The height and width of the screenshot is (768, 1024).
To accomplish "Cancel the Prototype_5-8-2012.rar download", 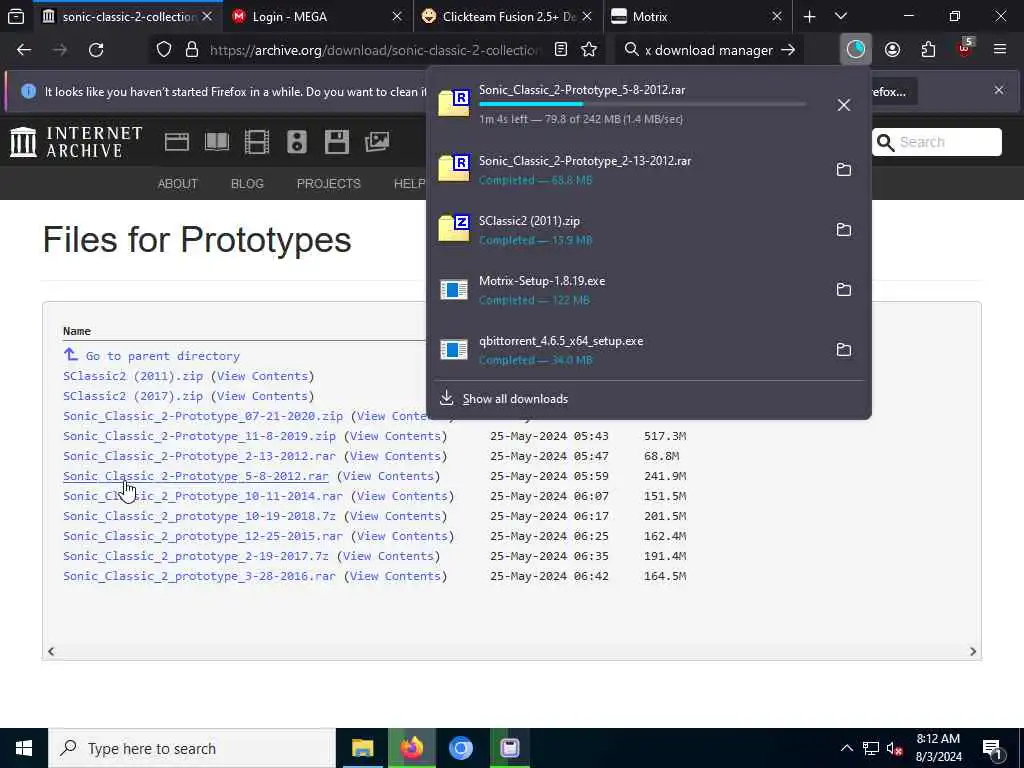I will 843,104.
